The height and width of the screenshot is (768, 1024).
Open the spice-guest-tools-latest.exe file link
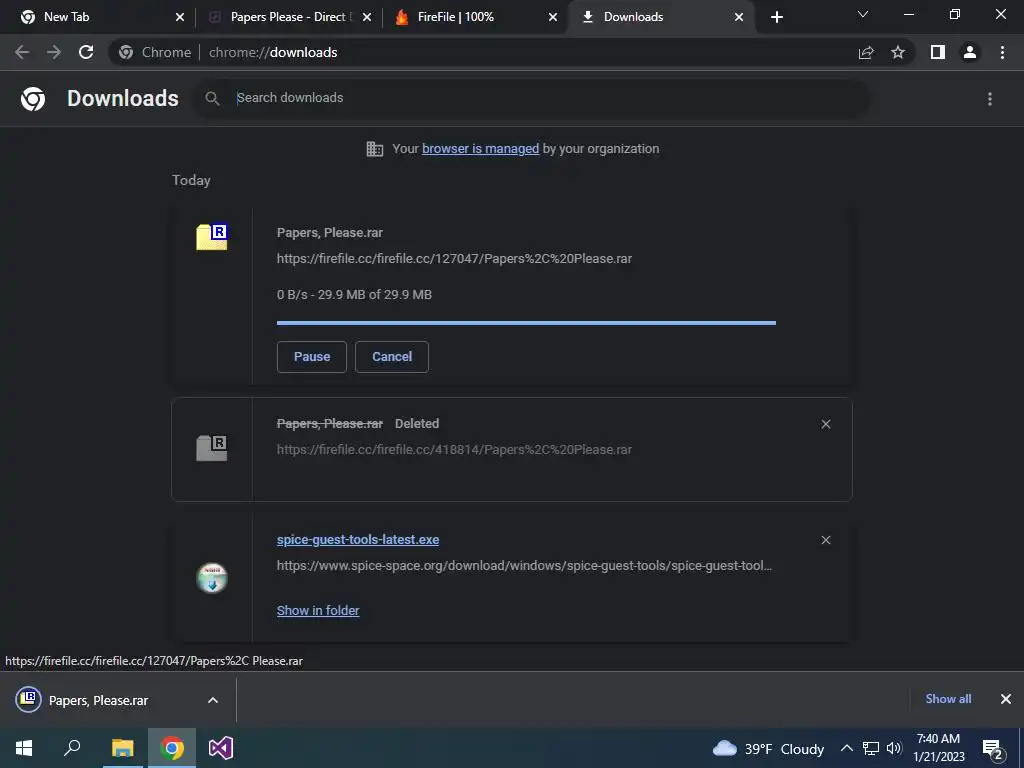click(358, 540)
